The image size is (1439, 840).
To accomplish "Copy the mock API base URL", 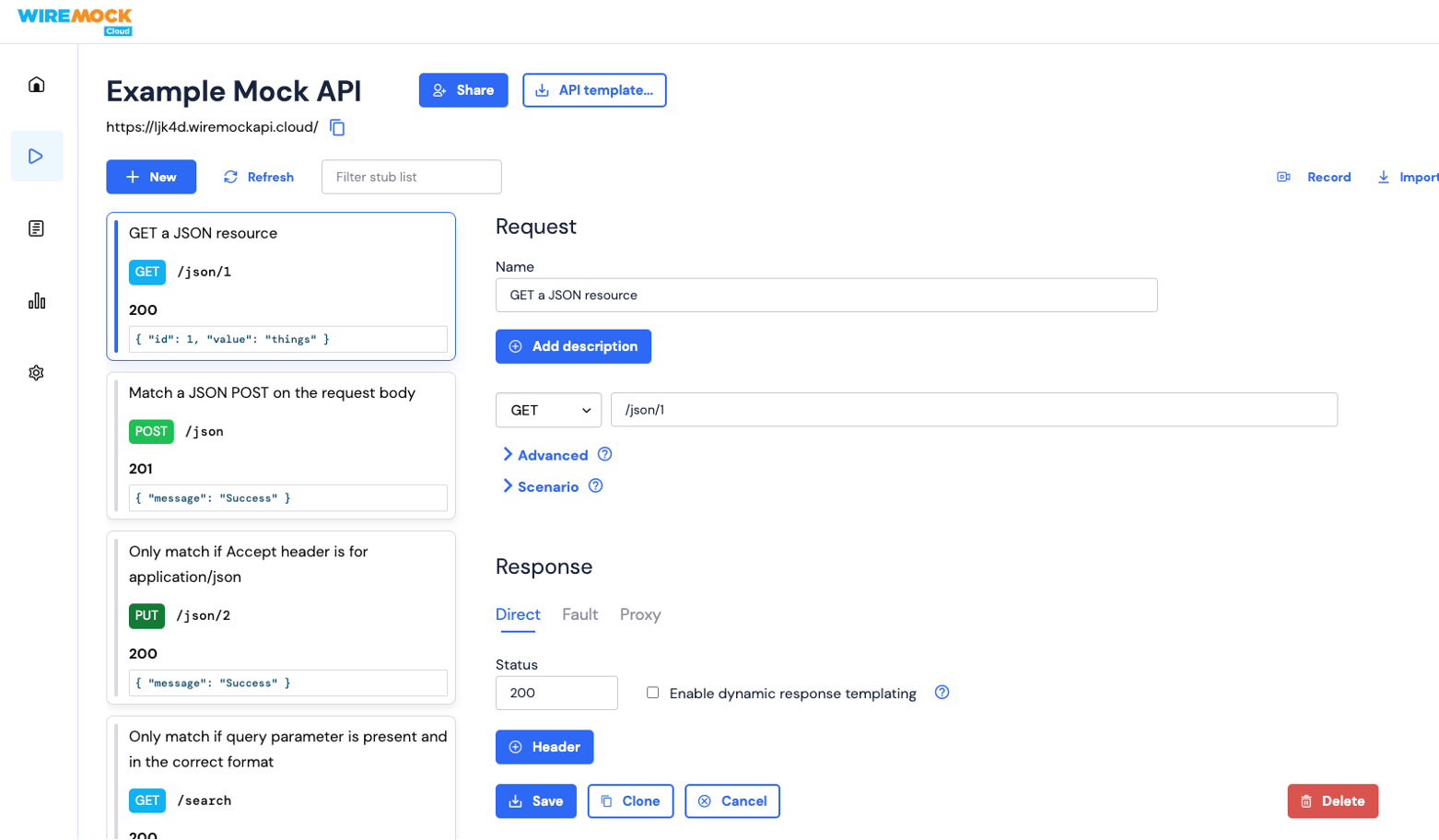I will pyautogui.click(x=337, y=127).
